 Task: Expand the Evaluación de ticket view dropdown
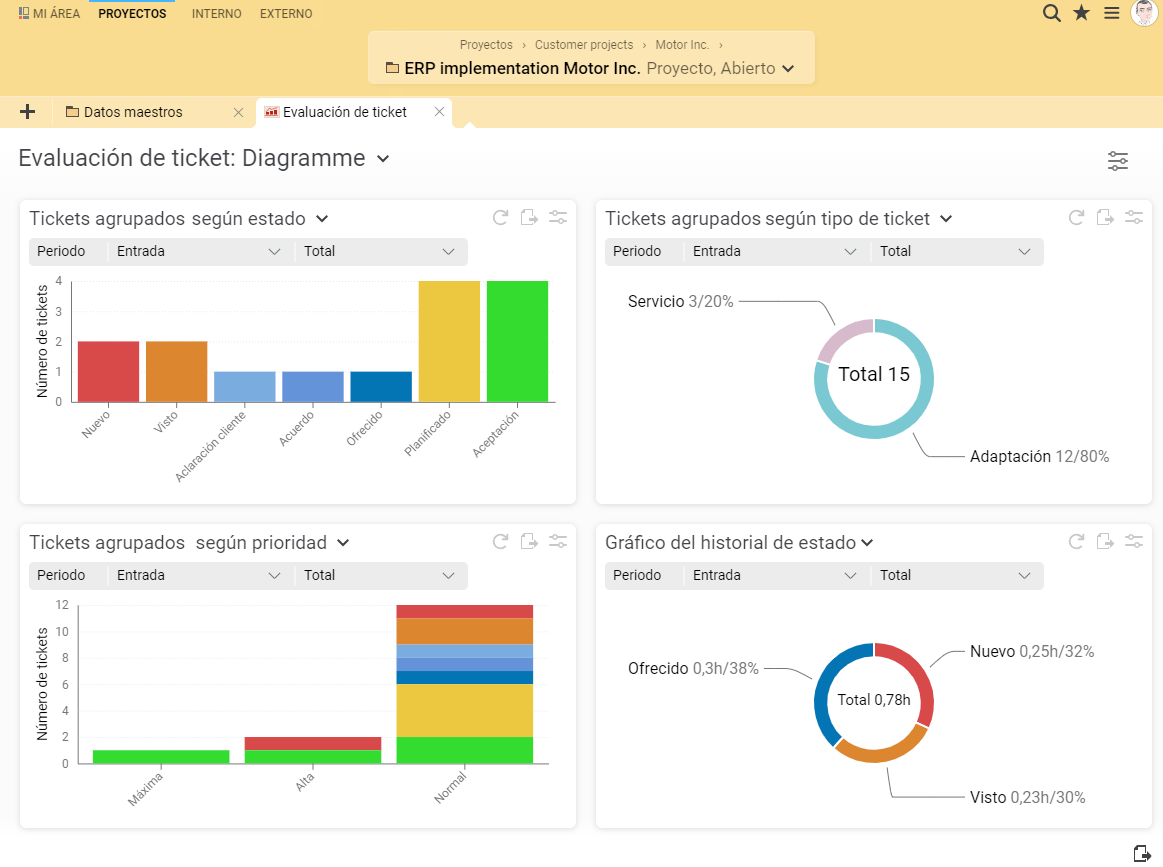pos(382,159)
